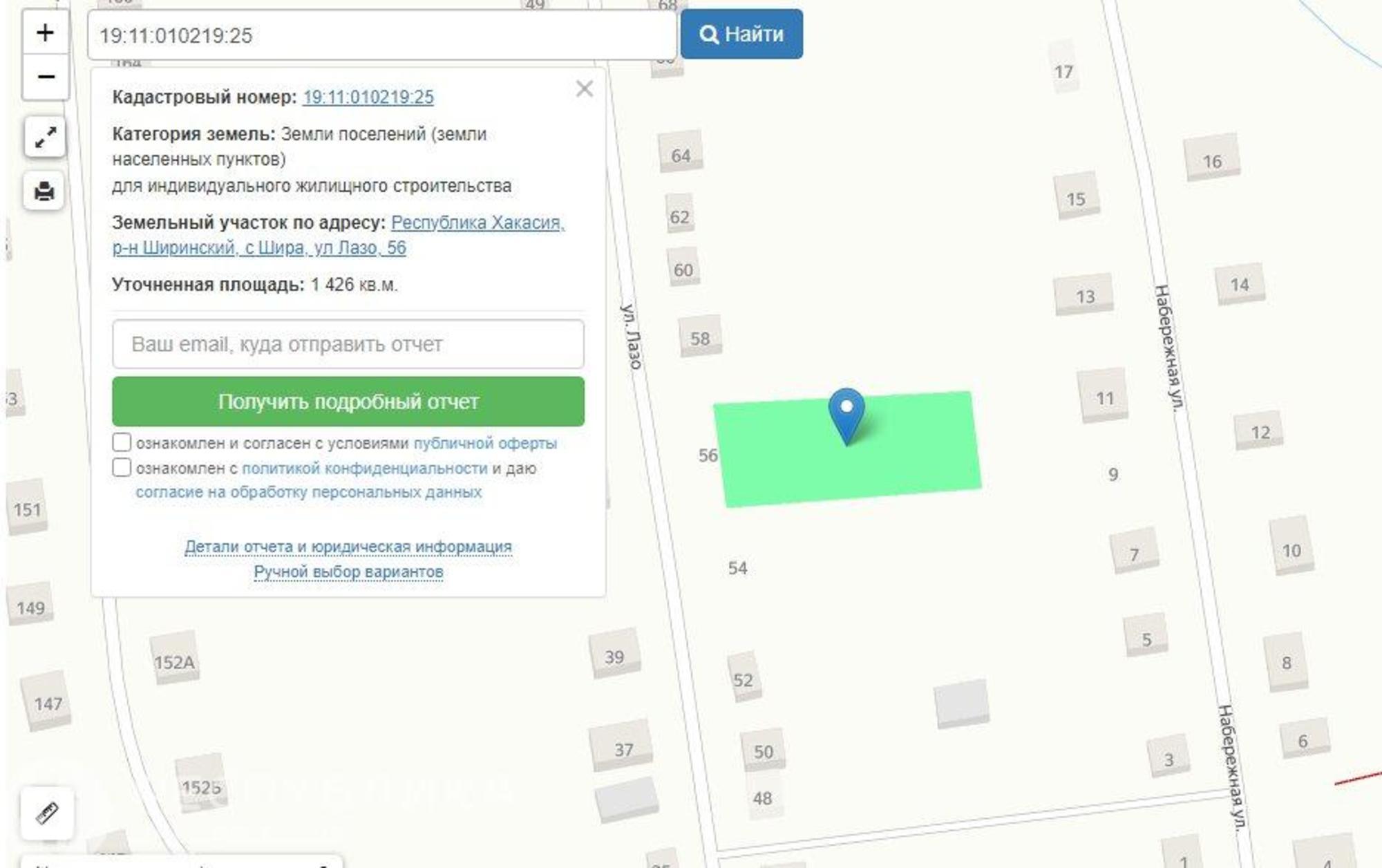Open cadastral number 19:11:010219:25 link
This screenshot has width=1382, height=868.
pos(368,97)
